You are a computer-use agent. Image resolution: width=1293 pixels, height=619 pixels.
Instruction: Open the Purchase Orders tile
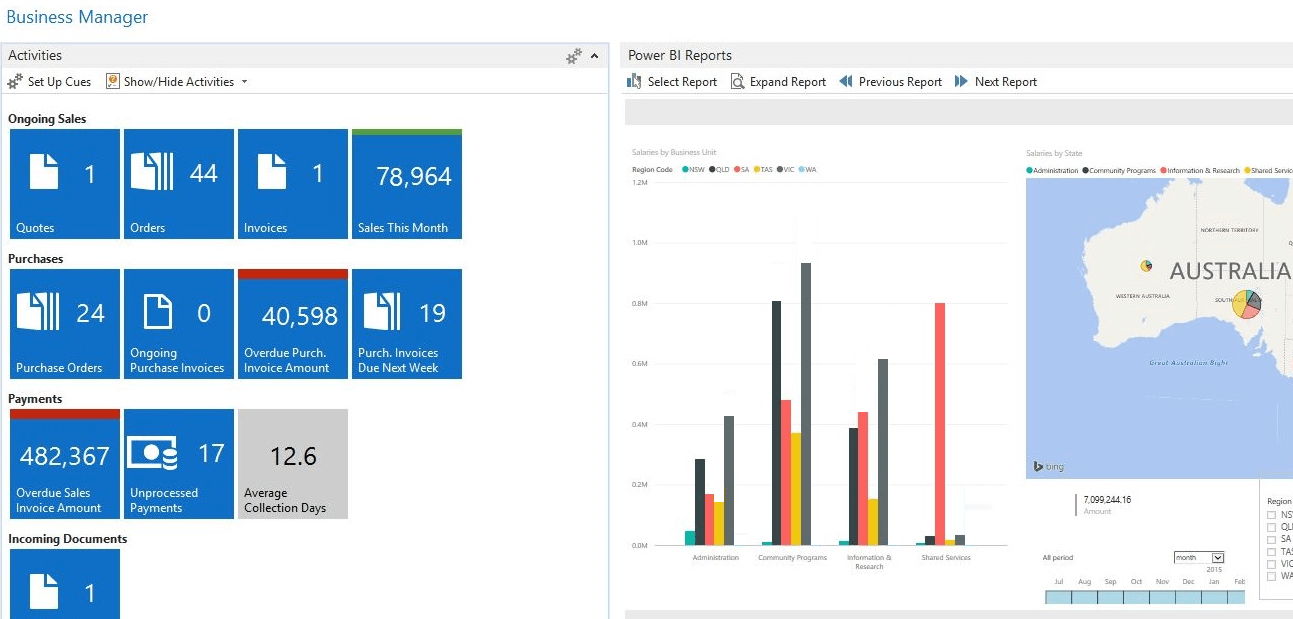coord(65,324)
